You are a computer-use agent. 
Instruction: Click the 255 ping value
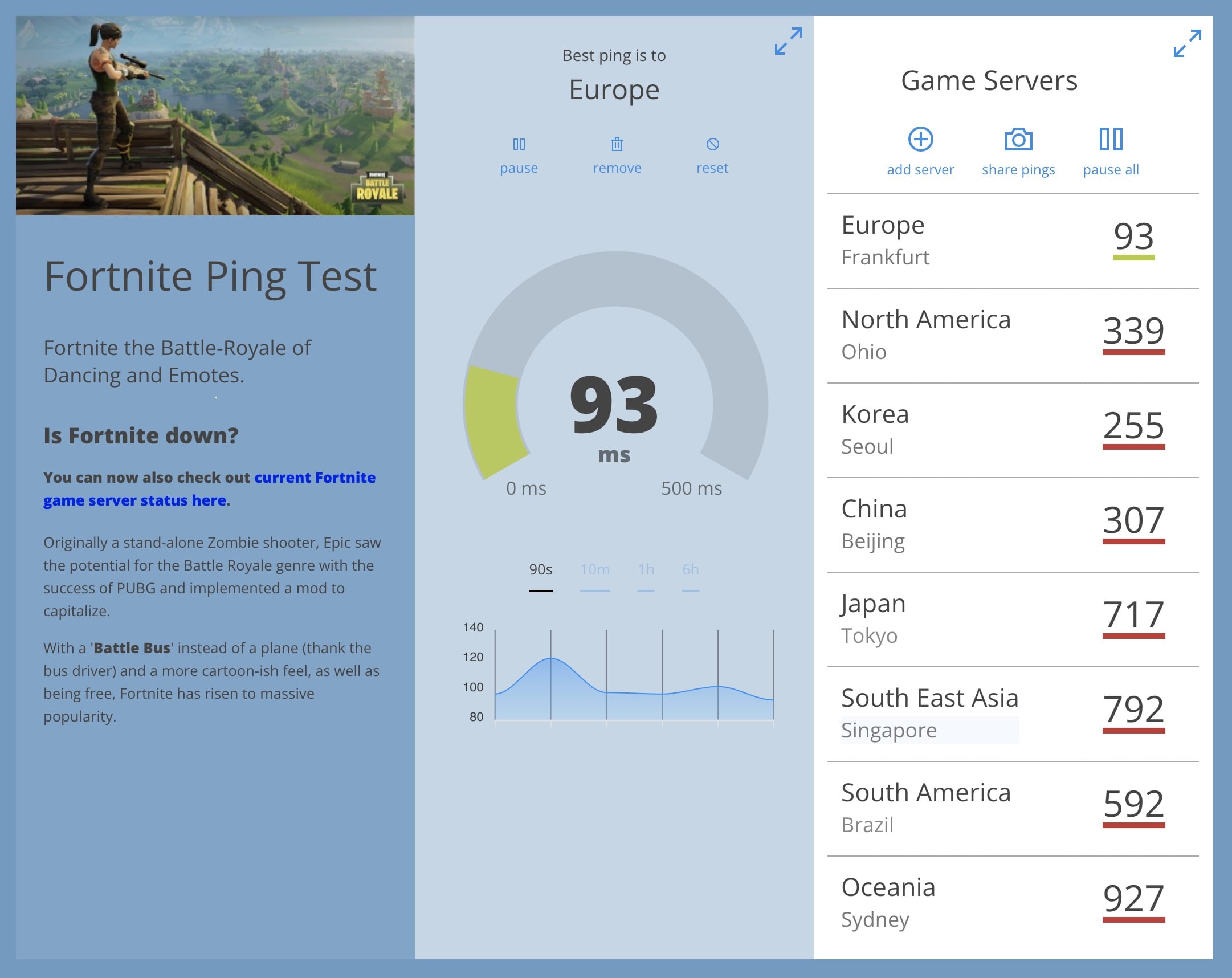point(1134,426)
